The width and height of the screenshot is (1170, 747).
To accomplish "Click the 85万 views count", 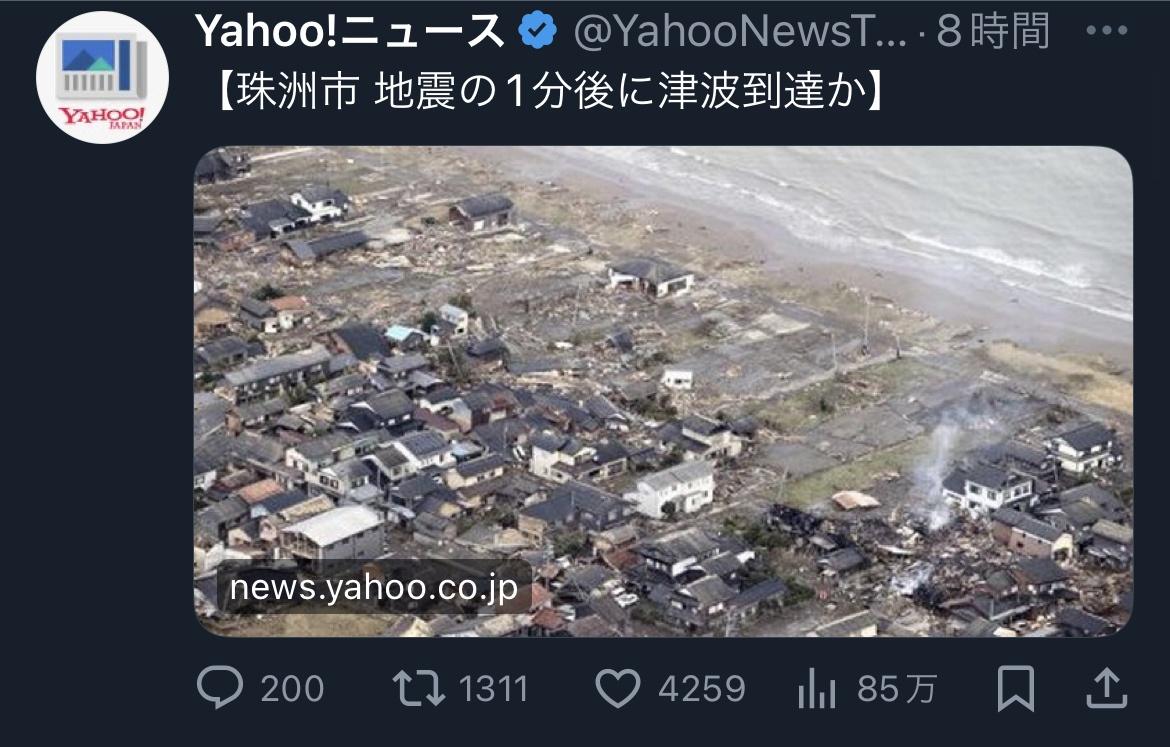I will point(896,689).
